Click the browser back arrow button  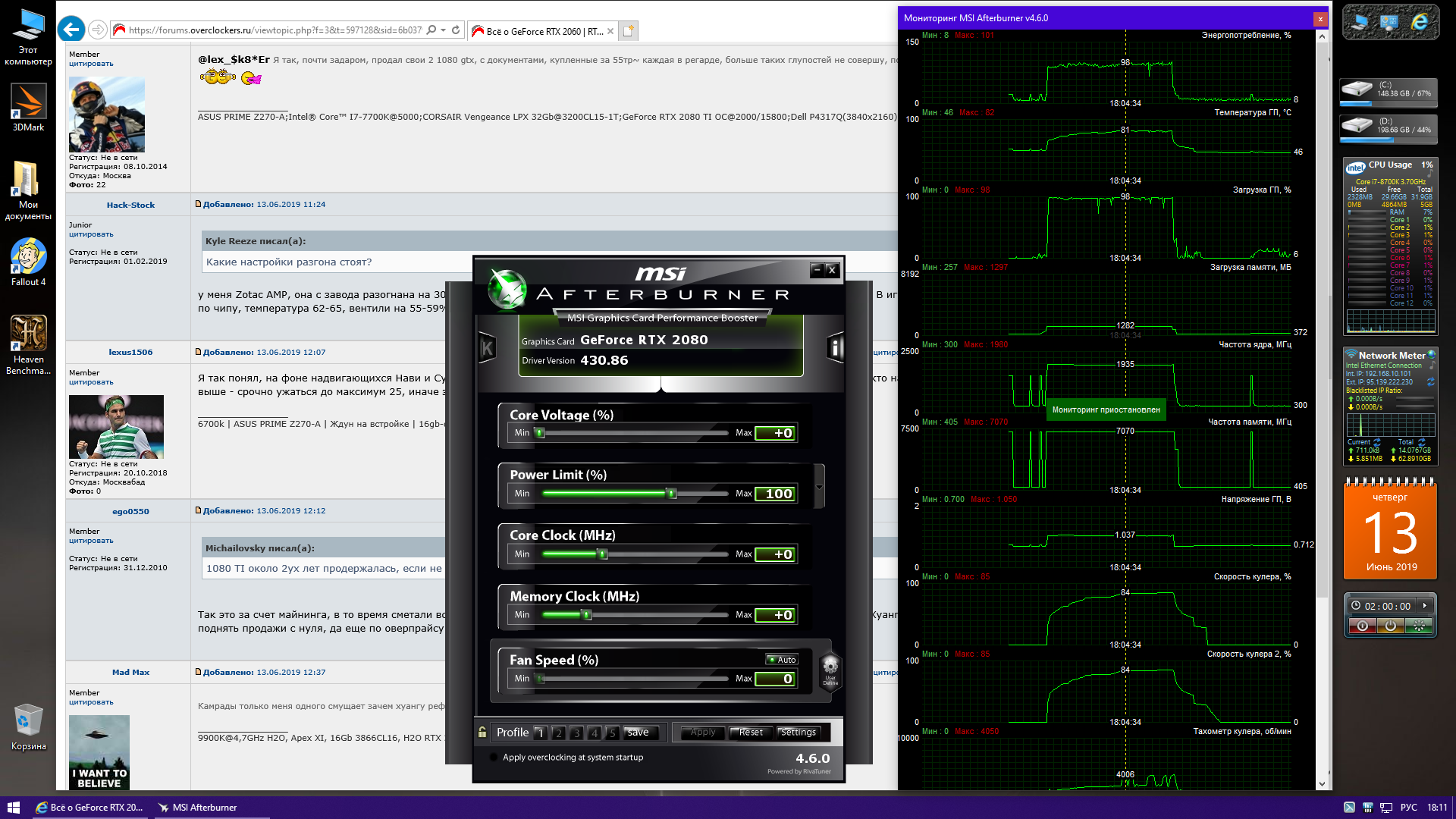pyautogui.click(x=71, y=30)
